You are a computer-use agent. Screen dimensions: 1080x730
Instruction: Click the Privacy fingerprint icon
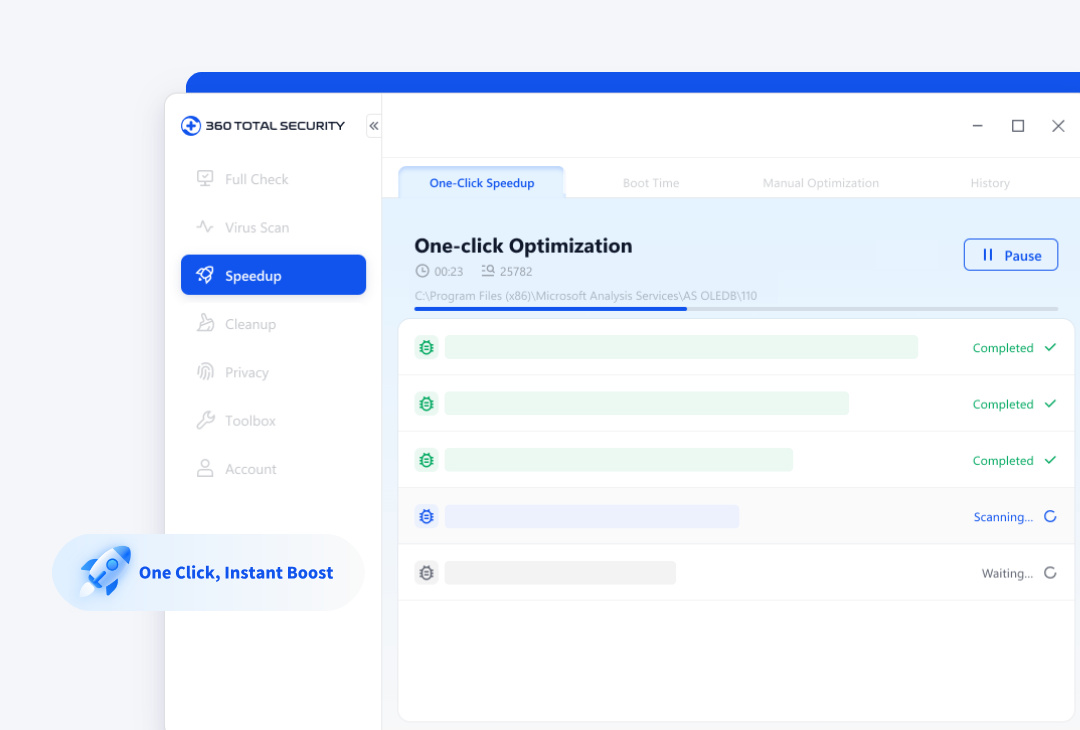[x=205, y=372]
